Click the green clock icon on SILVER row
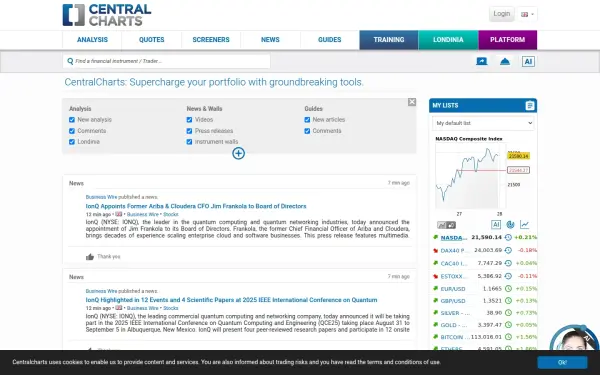The image size is (600, 375). (508, 313)
